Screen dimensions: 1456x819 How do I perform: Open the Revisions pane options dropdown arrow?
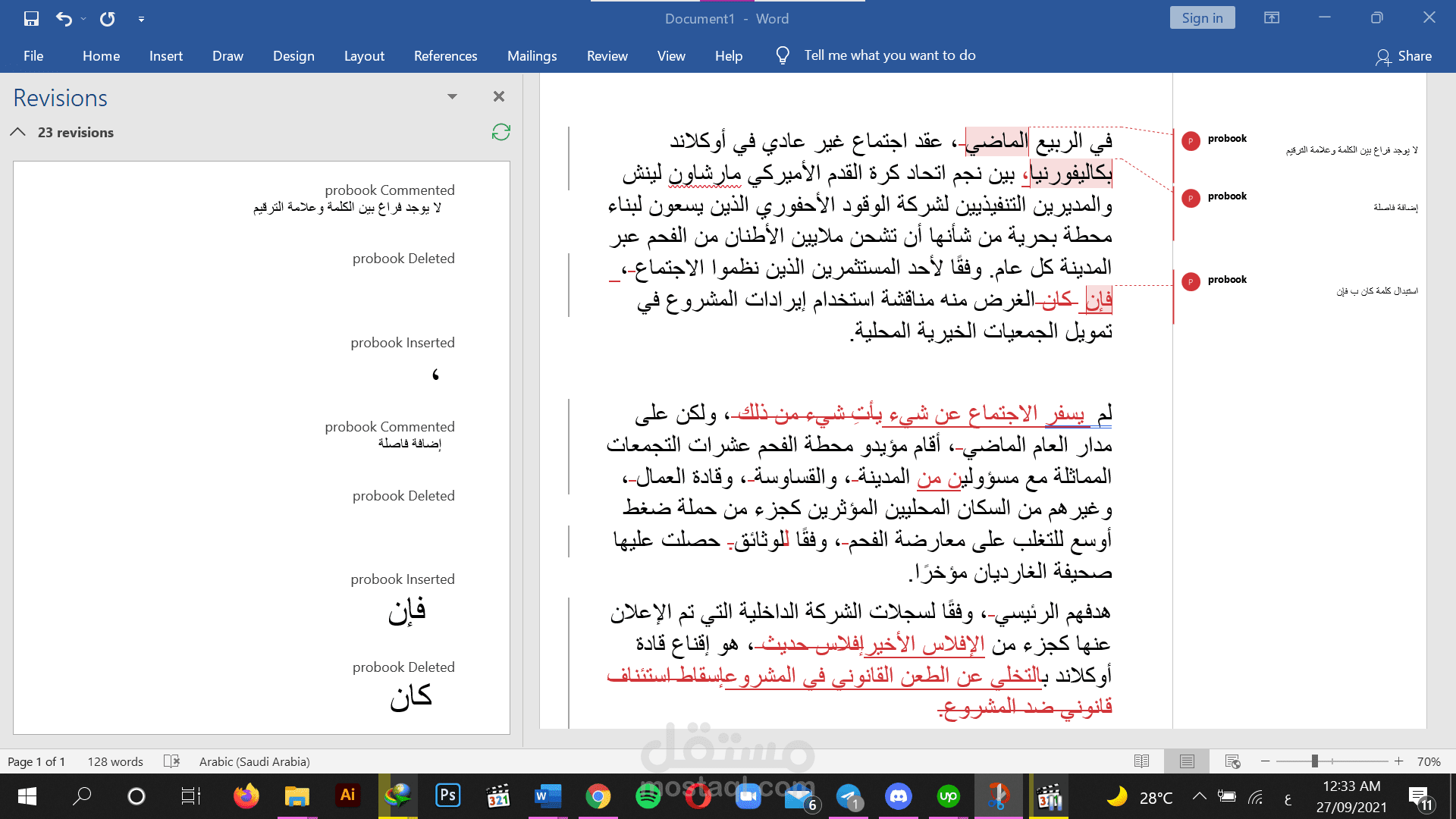point(452,96)
